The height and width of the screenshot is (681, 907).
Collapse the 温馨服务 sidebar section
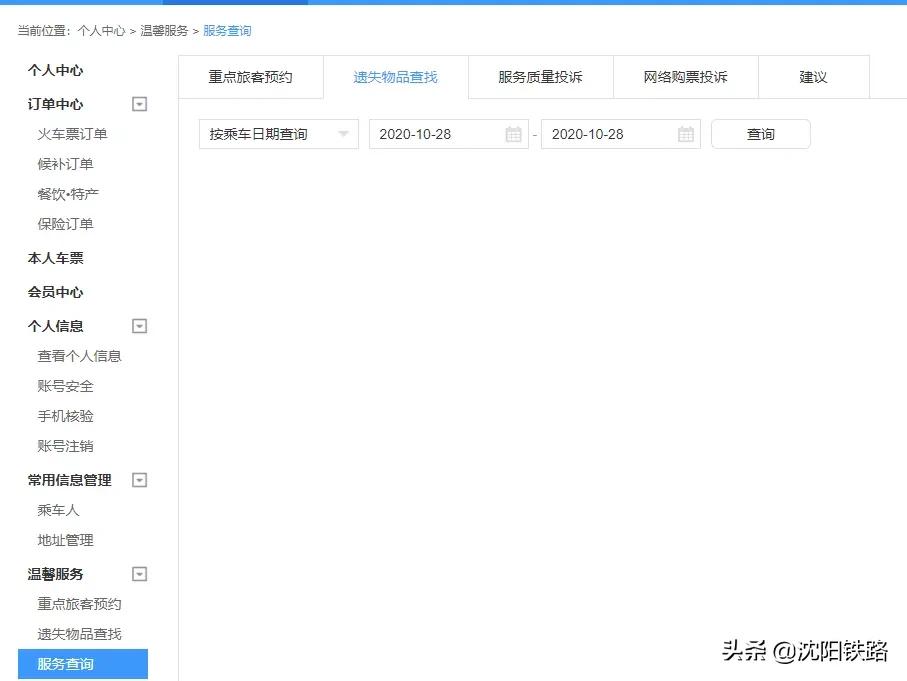(x=139, y=573)
